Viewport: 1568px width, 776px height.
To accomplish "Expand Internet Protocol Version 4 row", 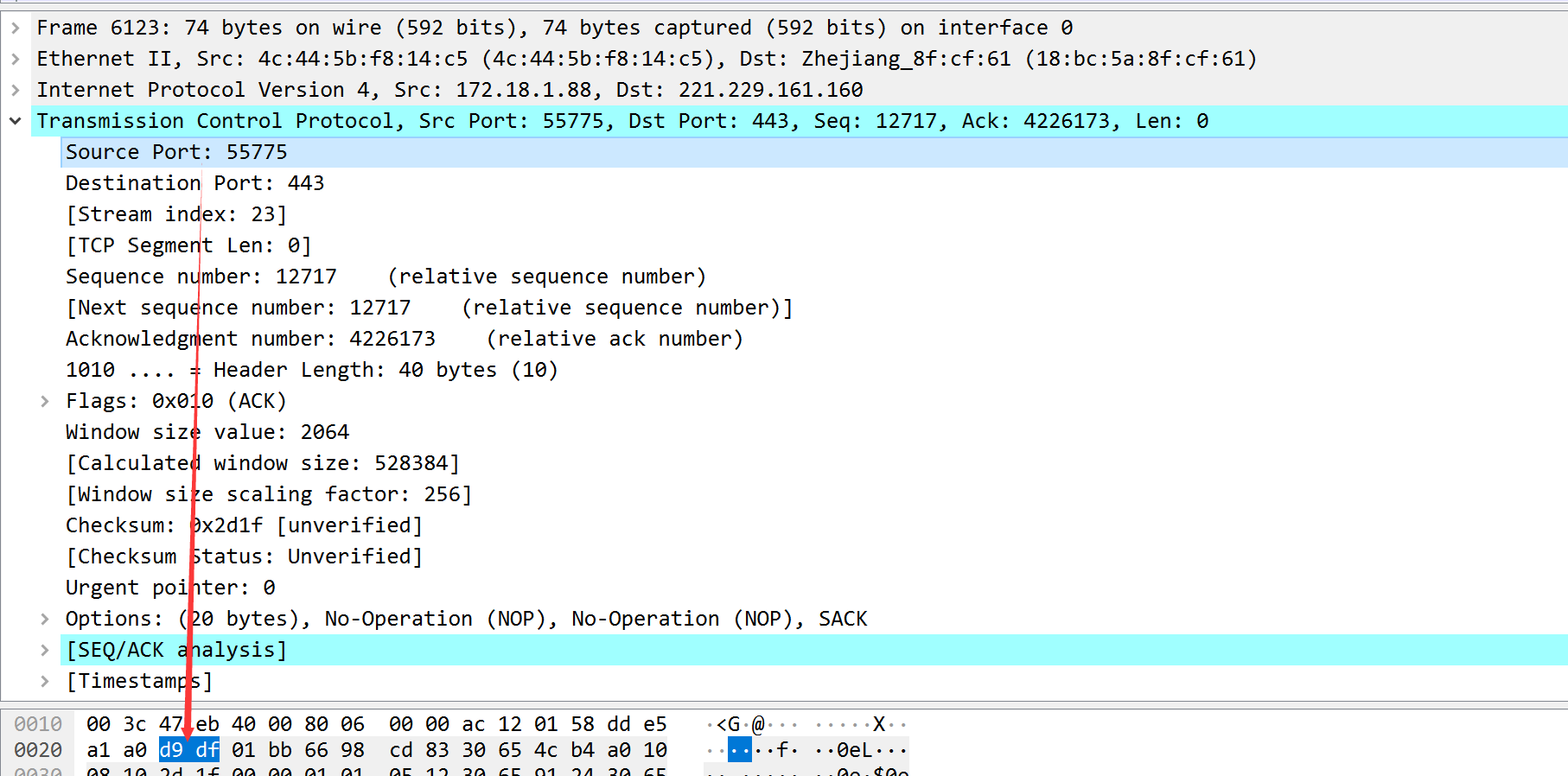I will [x=16, y=90].
